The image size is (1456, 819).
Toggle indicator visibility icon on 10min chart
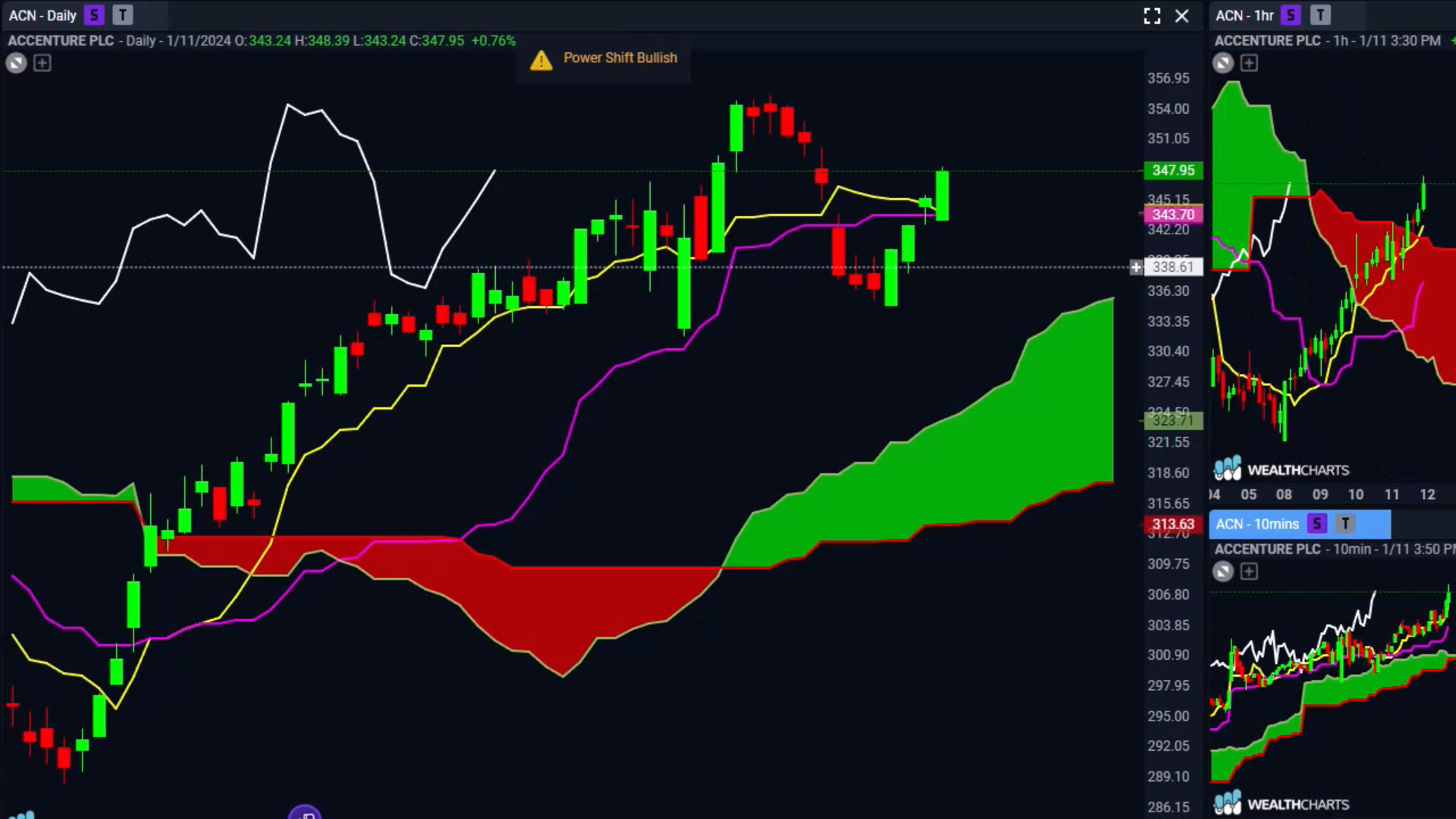1222,572
